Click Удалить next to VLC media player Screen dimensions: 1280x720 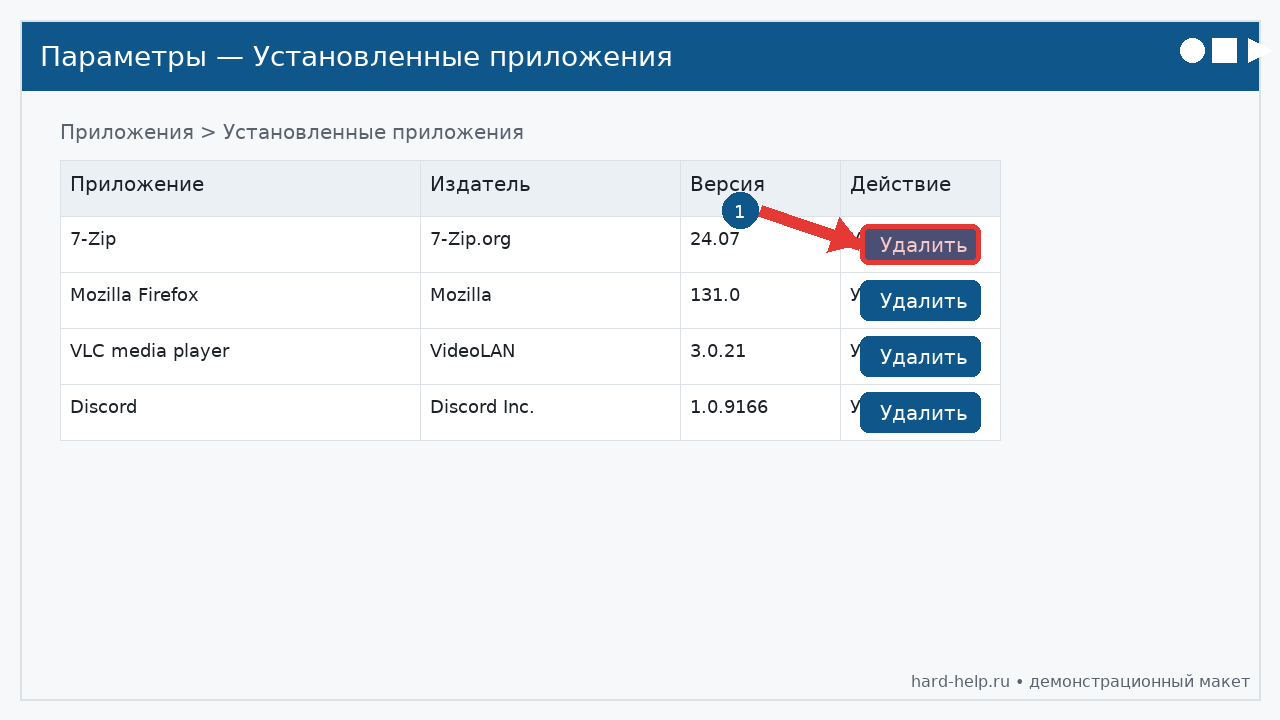920,356
